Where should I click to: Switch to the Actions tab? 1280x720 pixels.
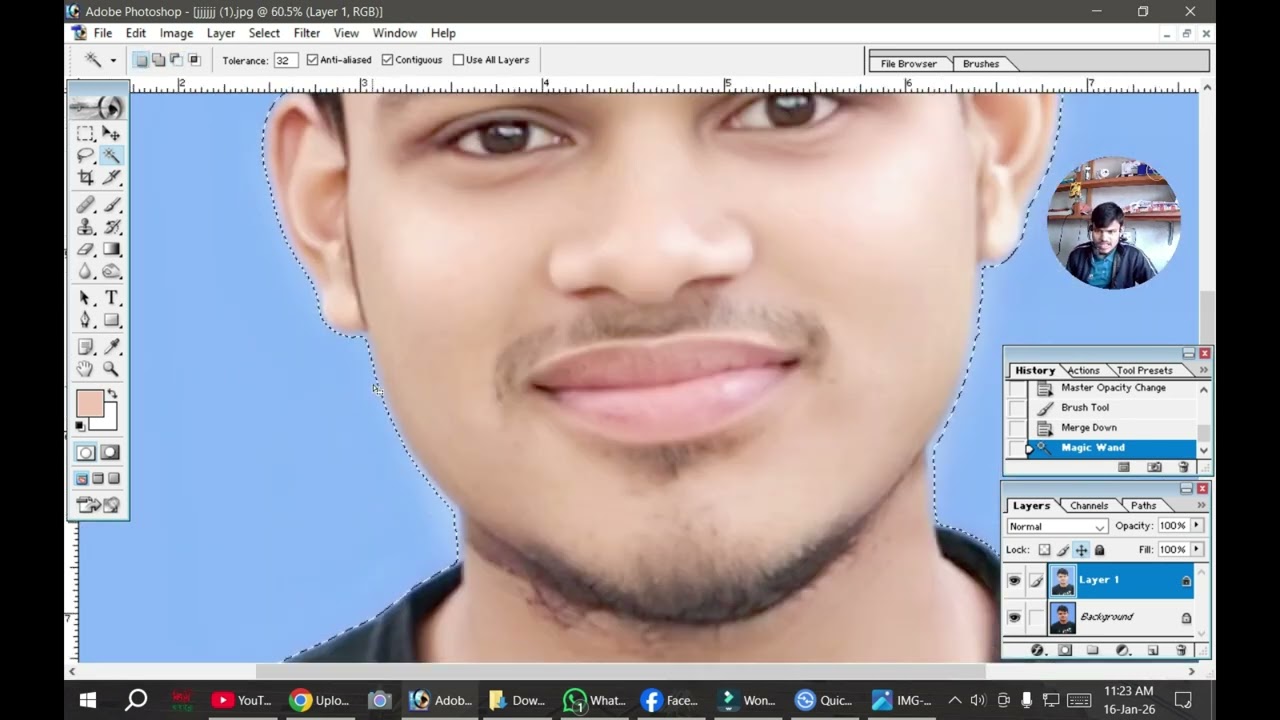pos(1083,371)
